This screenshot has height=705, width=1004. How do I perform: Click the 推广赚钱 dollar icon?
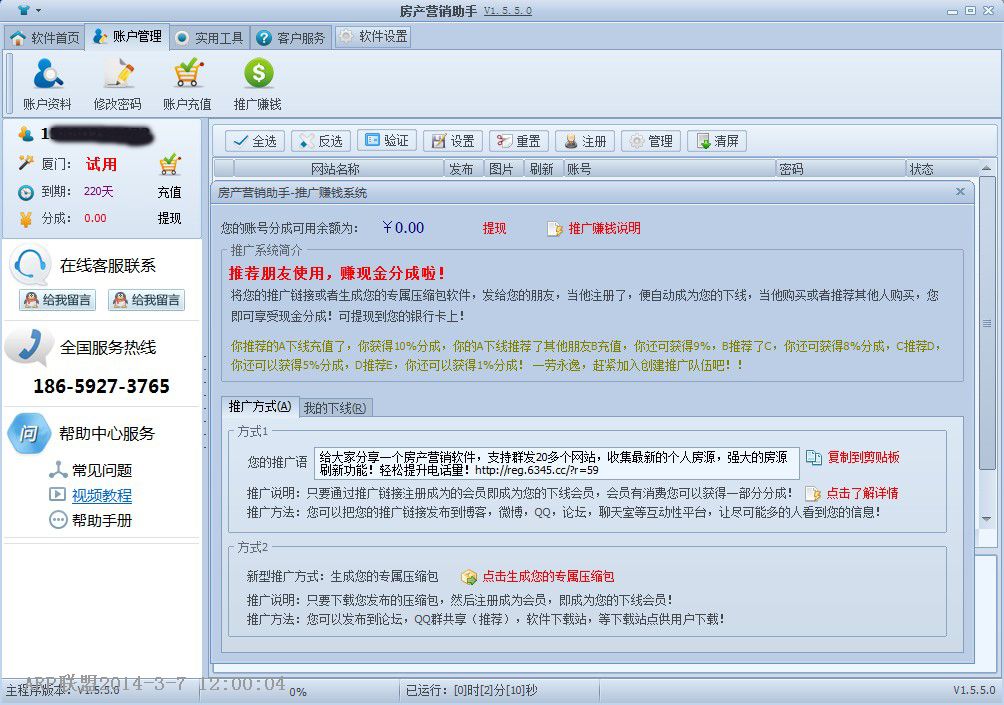coord(258,75)
